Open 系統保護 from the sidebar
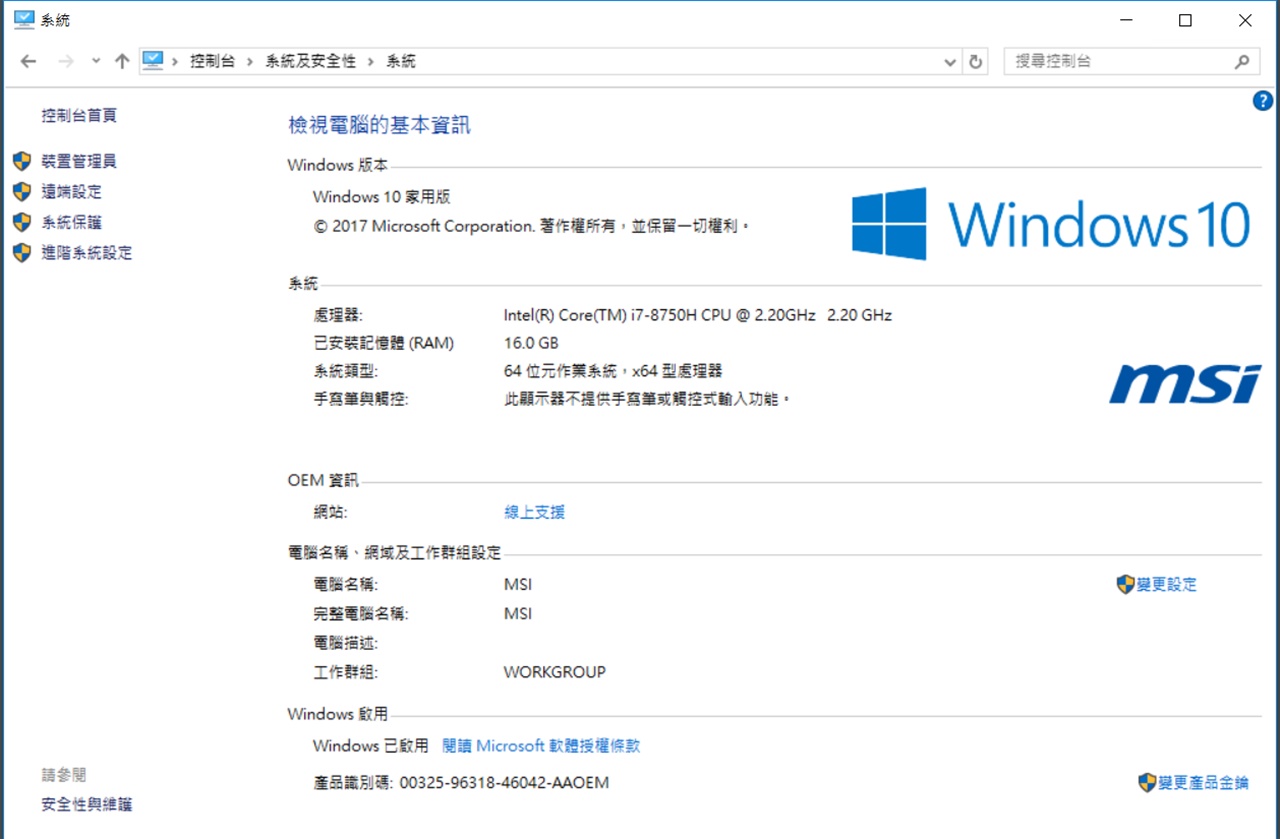 pos(71,222)
